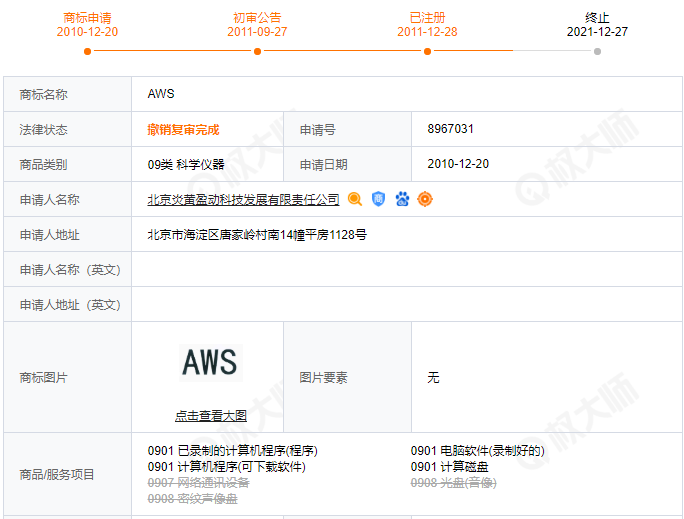This screenshot has width=684, height=519.
Task: Click struck-through item 0908 密纹声像盘
Action: pos(192,499)
